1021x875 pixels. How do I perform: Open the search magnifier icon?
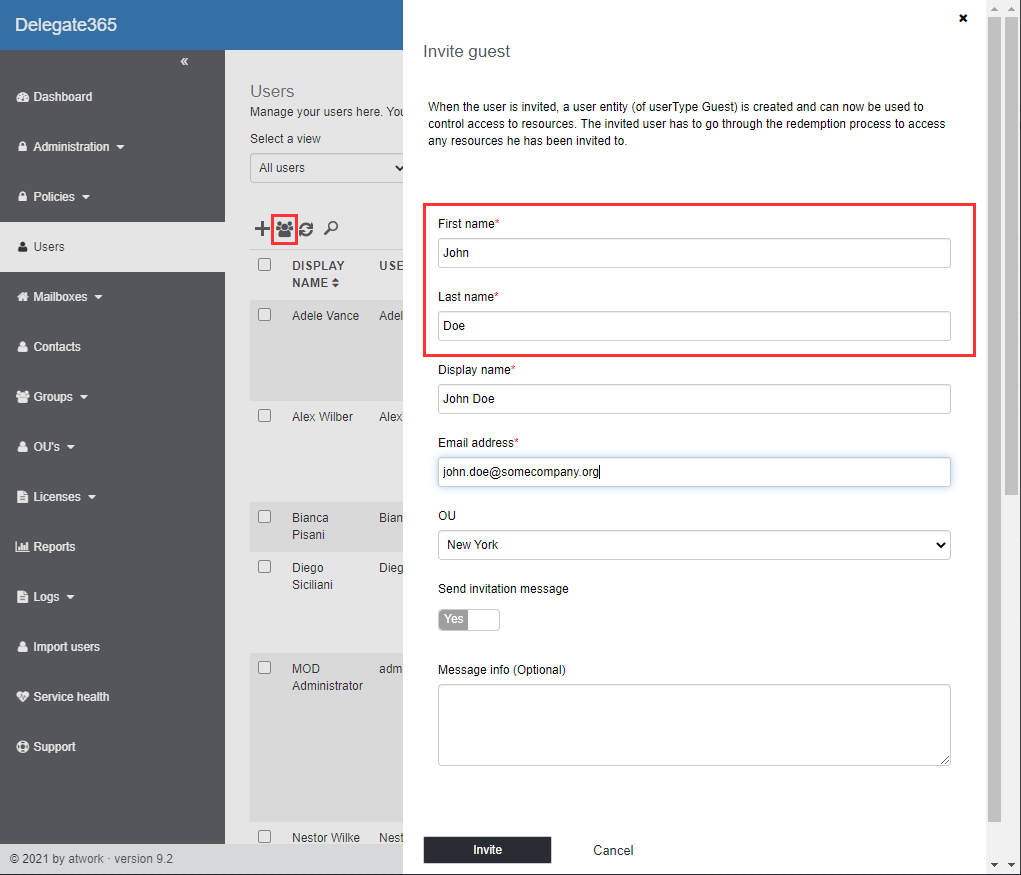(x=331, y=229)
